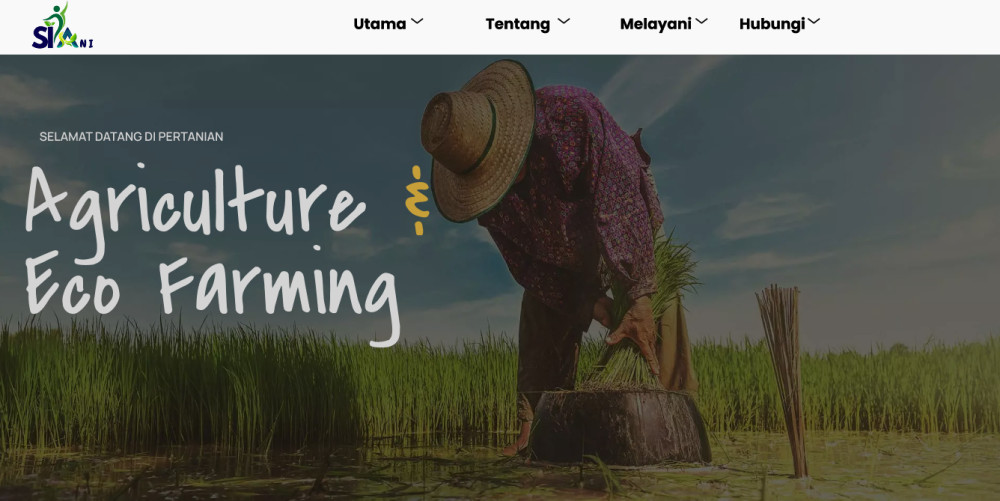
Task: Select the Melayani navigation label
Action: click(x=656, y=24)
